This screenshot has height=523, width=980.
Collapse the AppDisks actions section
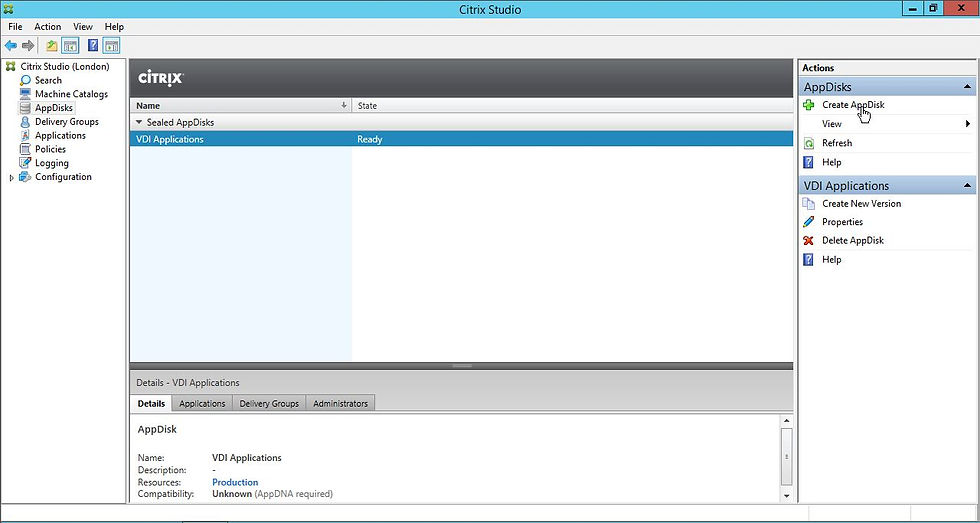click(968, 87)
